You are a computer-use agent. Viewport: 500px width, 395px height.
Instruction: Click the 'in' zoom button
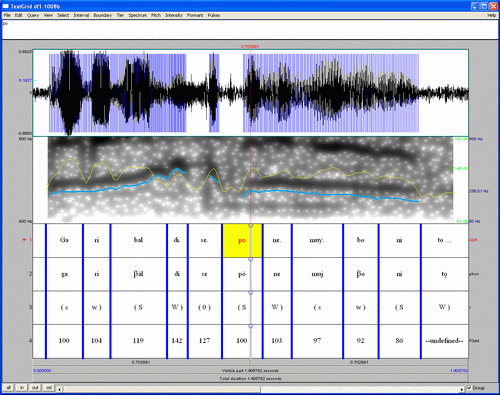(x=22, y=388)
